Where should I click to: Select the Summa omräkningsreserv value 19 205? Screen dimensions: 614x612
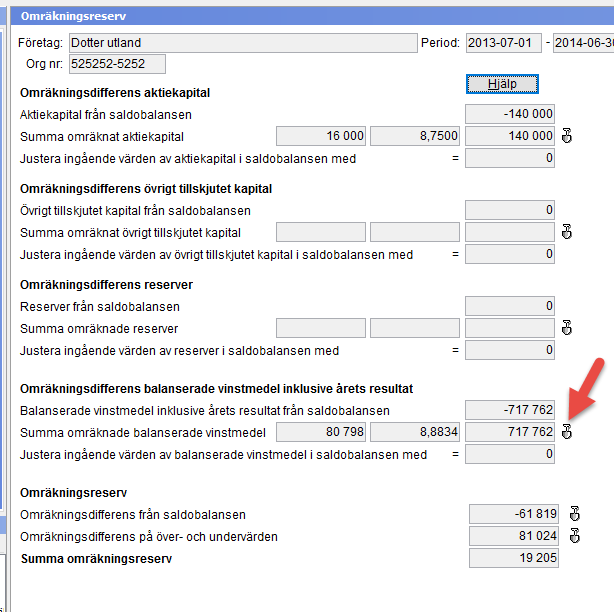coord(514,558)
